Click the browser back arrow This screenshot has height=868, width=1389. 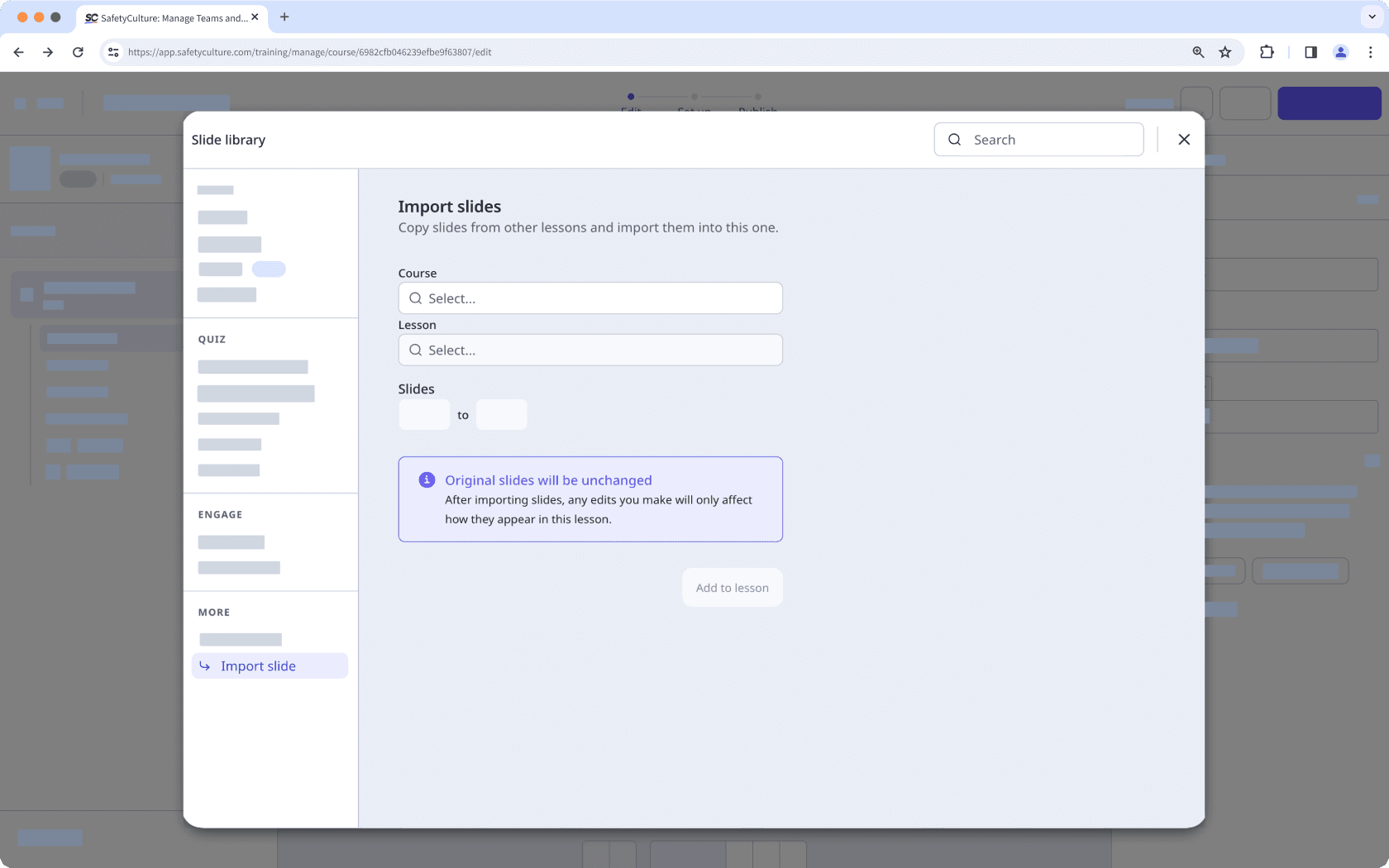(18, 51)
